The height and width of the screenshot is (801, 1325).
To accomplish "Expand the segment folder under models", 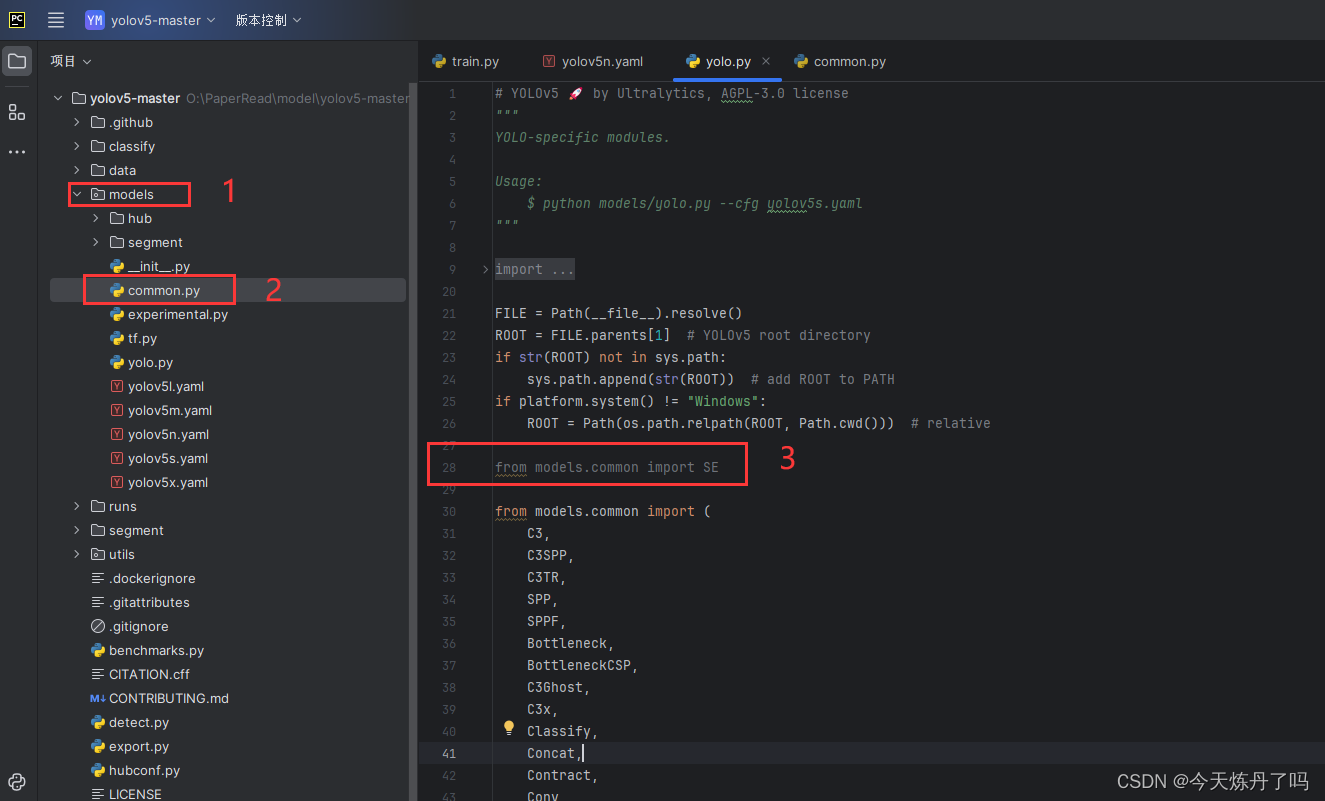I will 96,242.
